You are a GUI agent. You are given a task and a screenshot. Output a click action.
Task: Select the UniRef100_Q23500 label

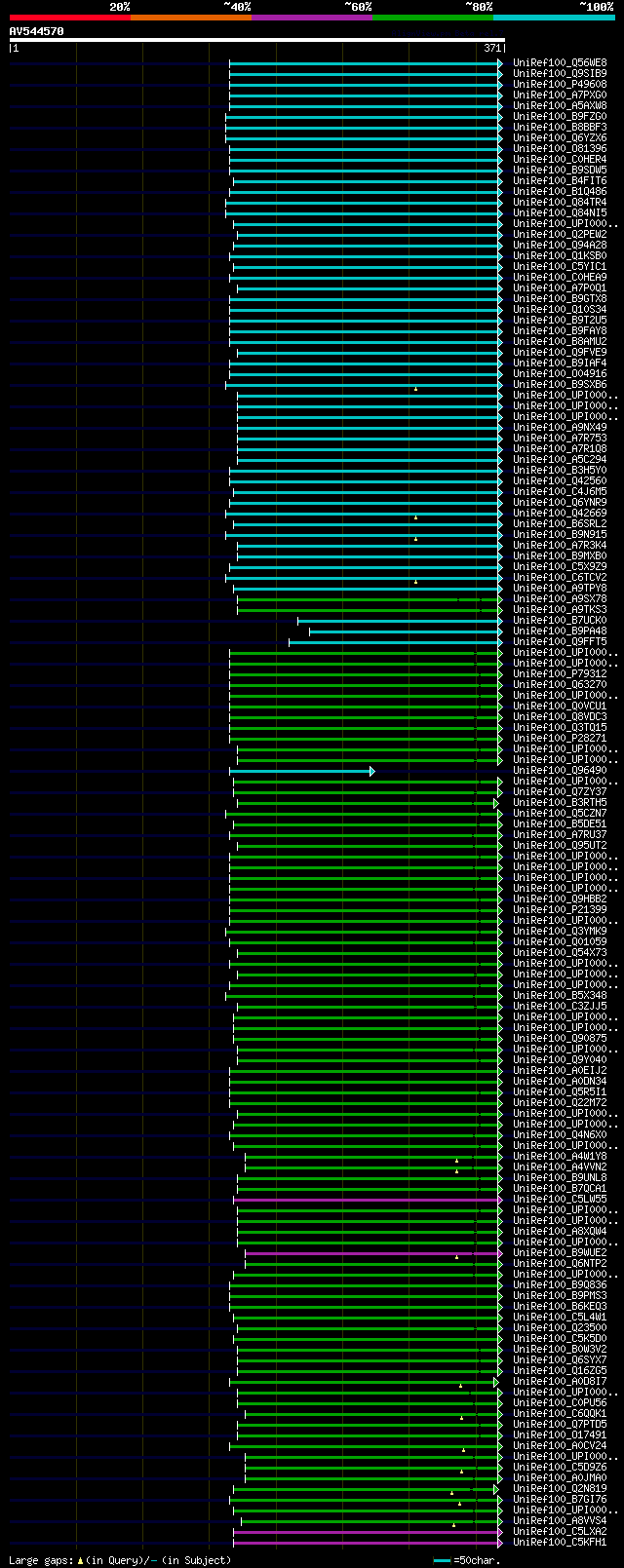pyautogui.click(x=560, y=1327)
